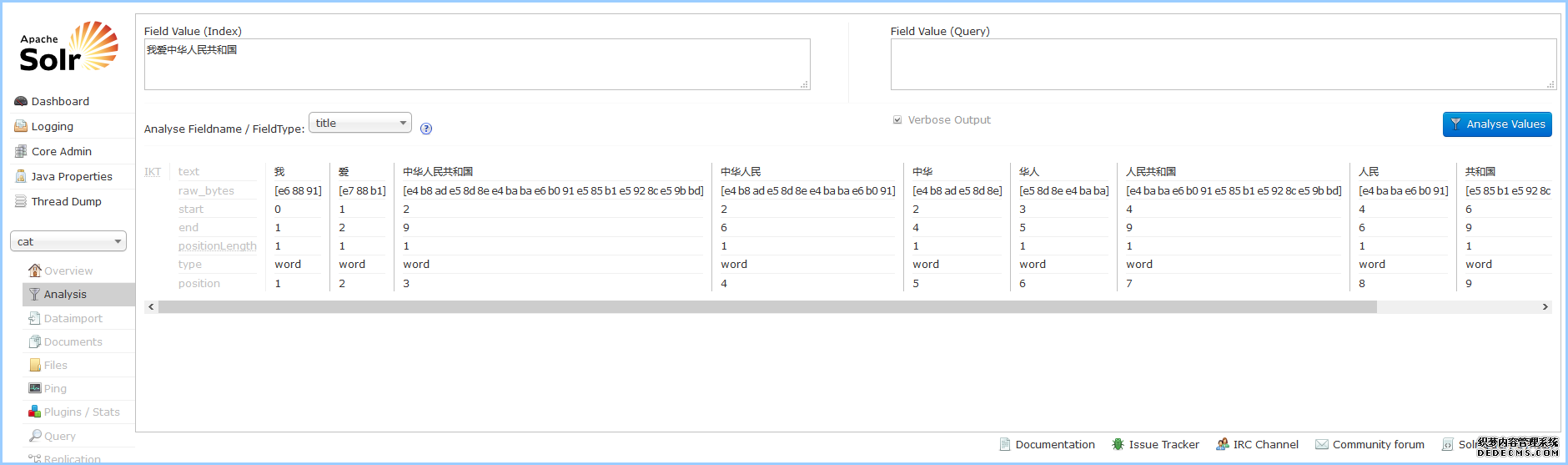The image size is (1568, 465).
Task: Expand the cat core selector dropdown
Action: tap(68, 241)
